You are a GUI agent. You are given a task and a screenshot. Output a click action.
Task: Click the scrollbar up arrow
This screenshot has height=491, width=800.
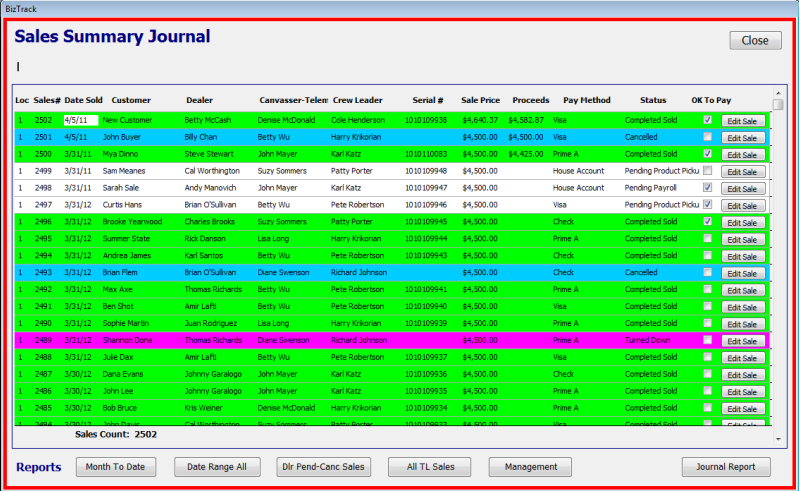pyautogui.click(x=778, y=93)
